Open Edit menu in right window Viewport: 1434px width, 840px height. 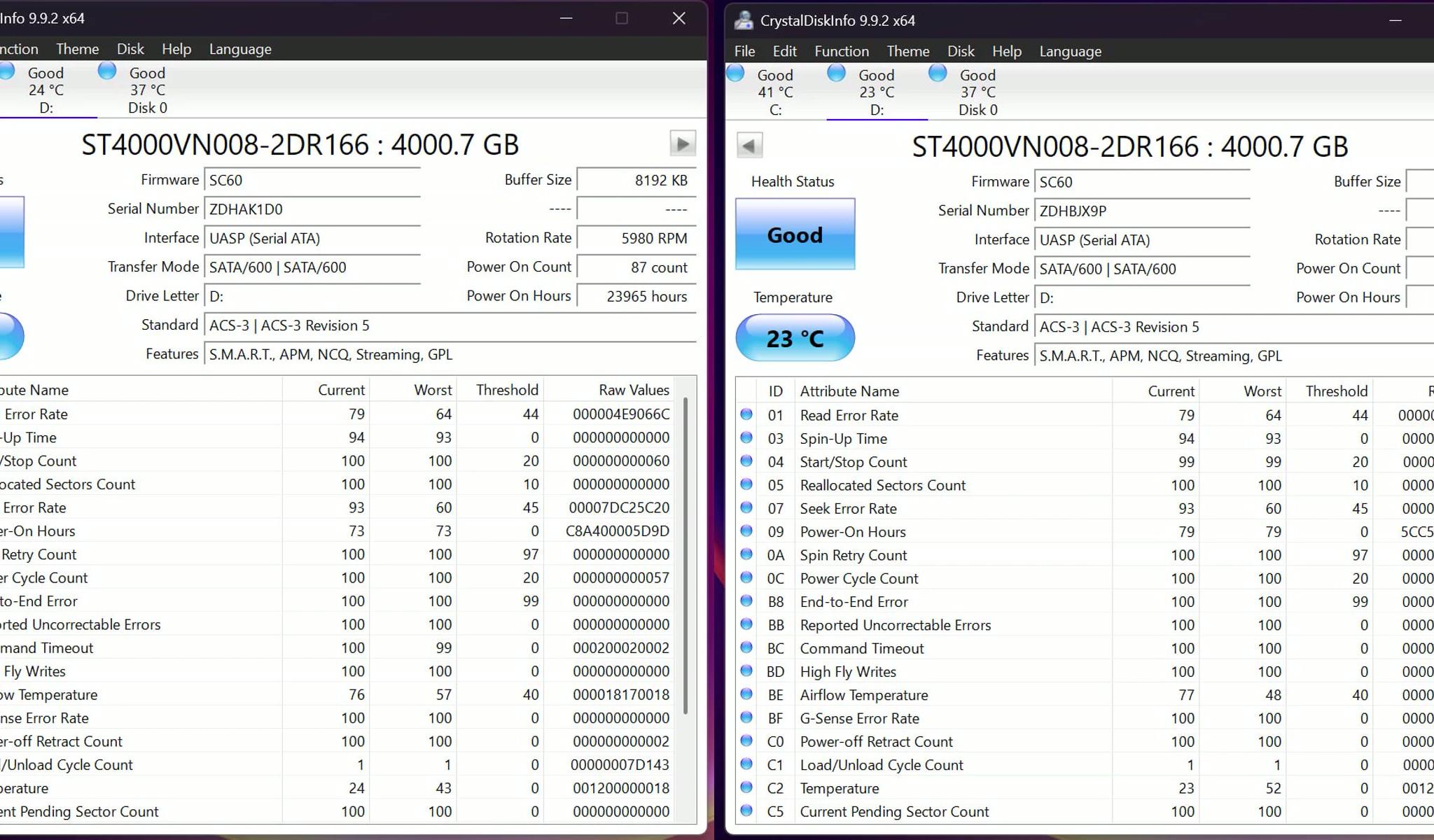click(785, 51)
